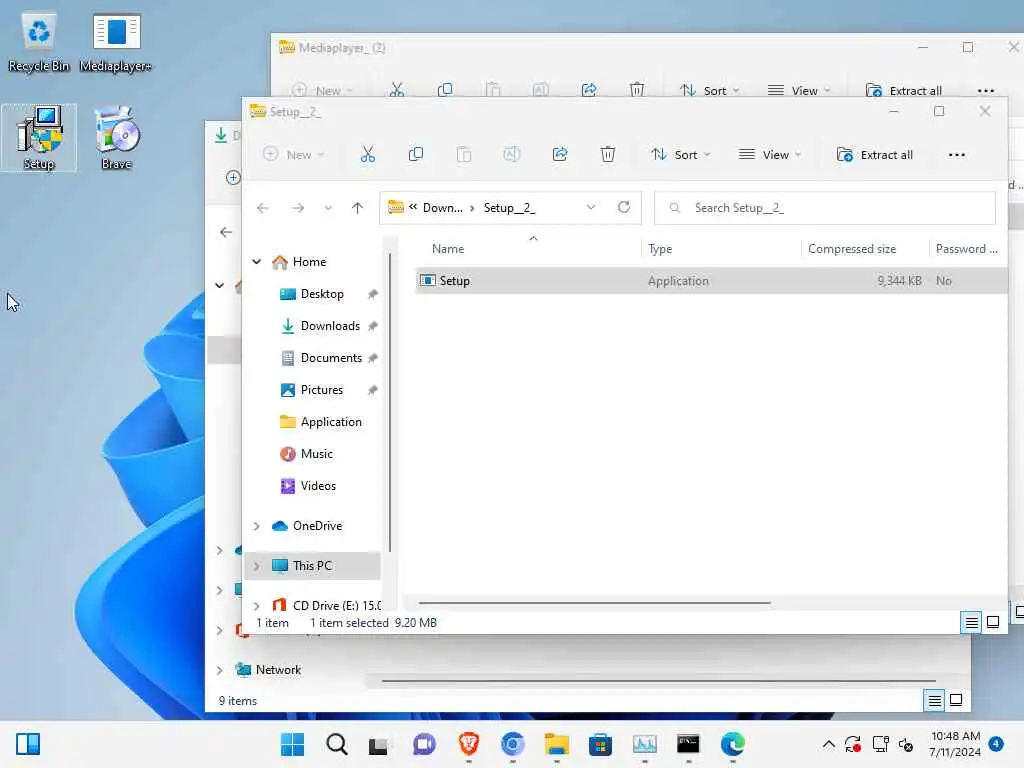Open Documents in the navigation pane

pyautogui.click(x=331, y=358)
